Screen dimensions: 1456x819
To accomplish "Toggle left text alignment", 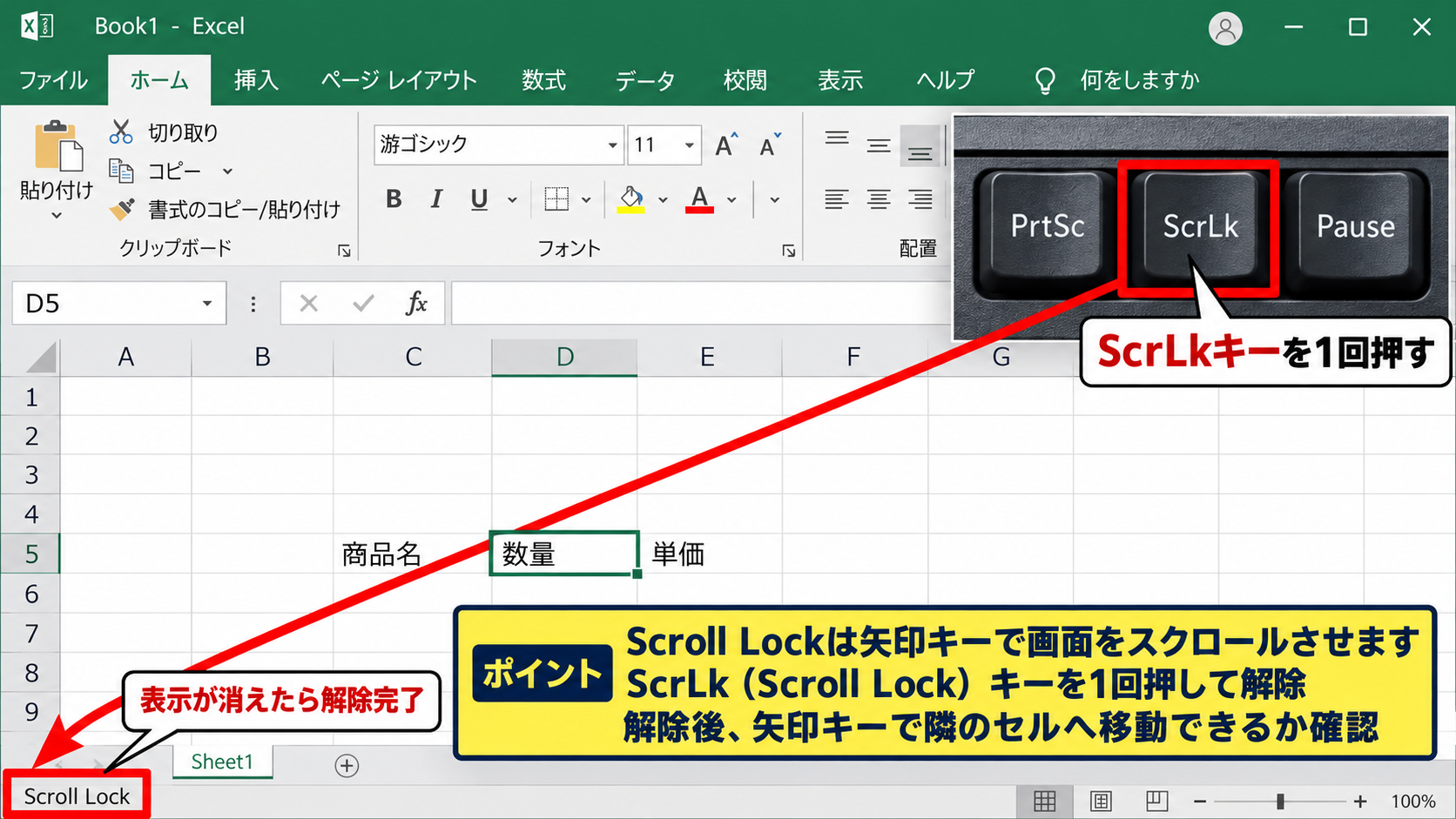I will coord(836,199).
